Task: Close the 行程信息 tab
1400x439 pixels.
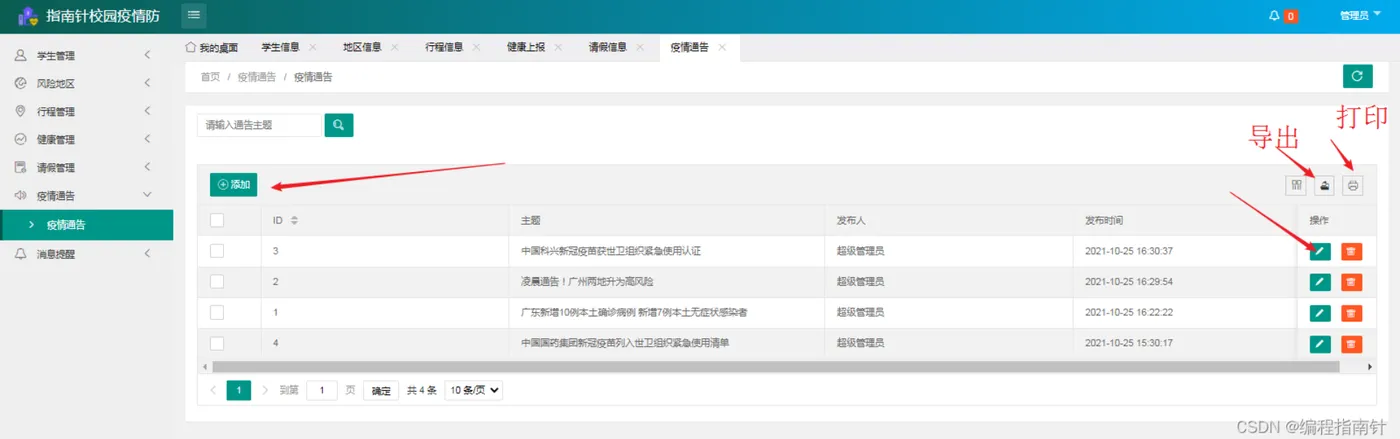Action: click(x=477, y=47)
